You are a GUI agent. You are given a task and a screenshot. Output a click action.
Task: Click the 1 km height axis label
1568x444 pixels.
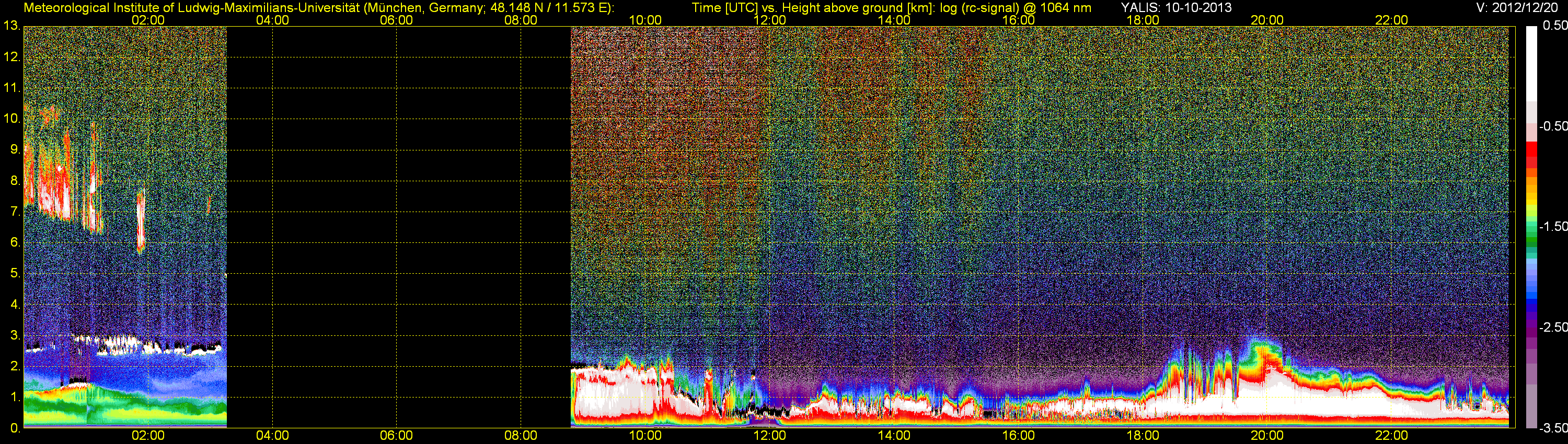pos(15,396)
